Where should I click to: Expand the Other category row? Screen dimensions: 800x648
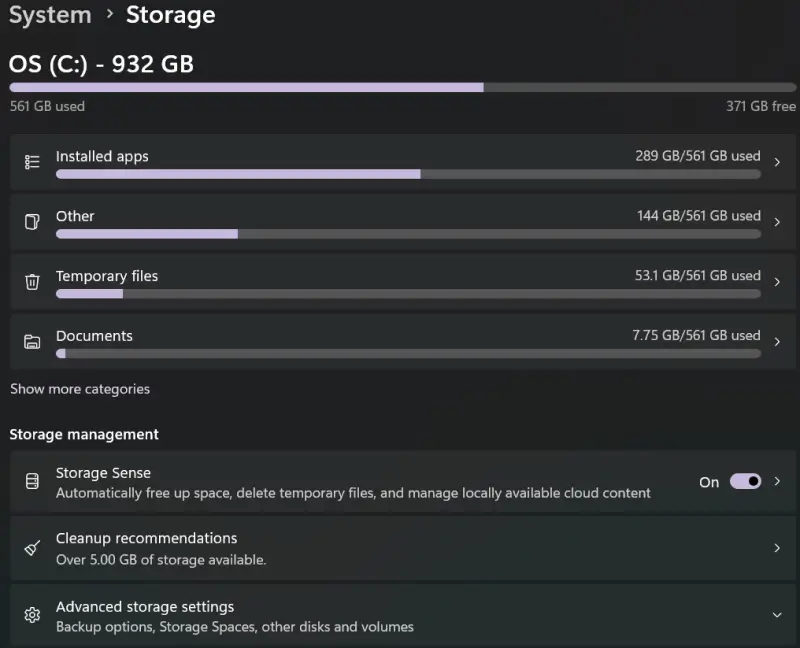pos(778,224)
